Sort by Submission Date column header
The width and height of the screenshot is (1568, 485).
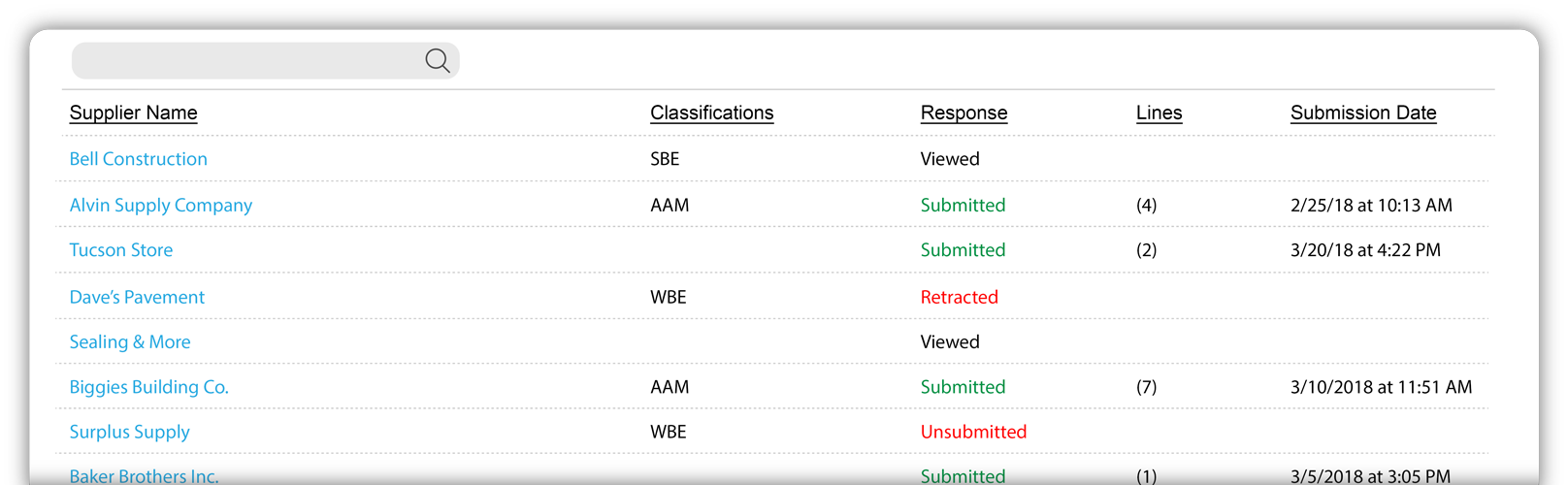click(x=1363, y=113)
